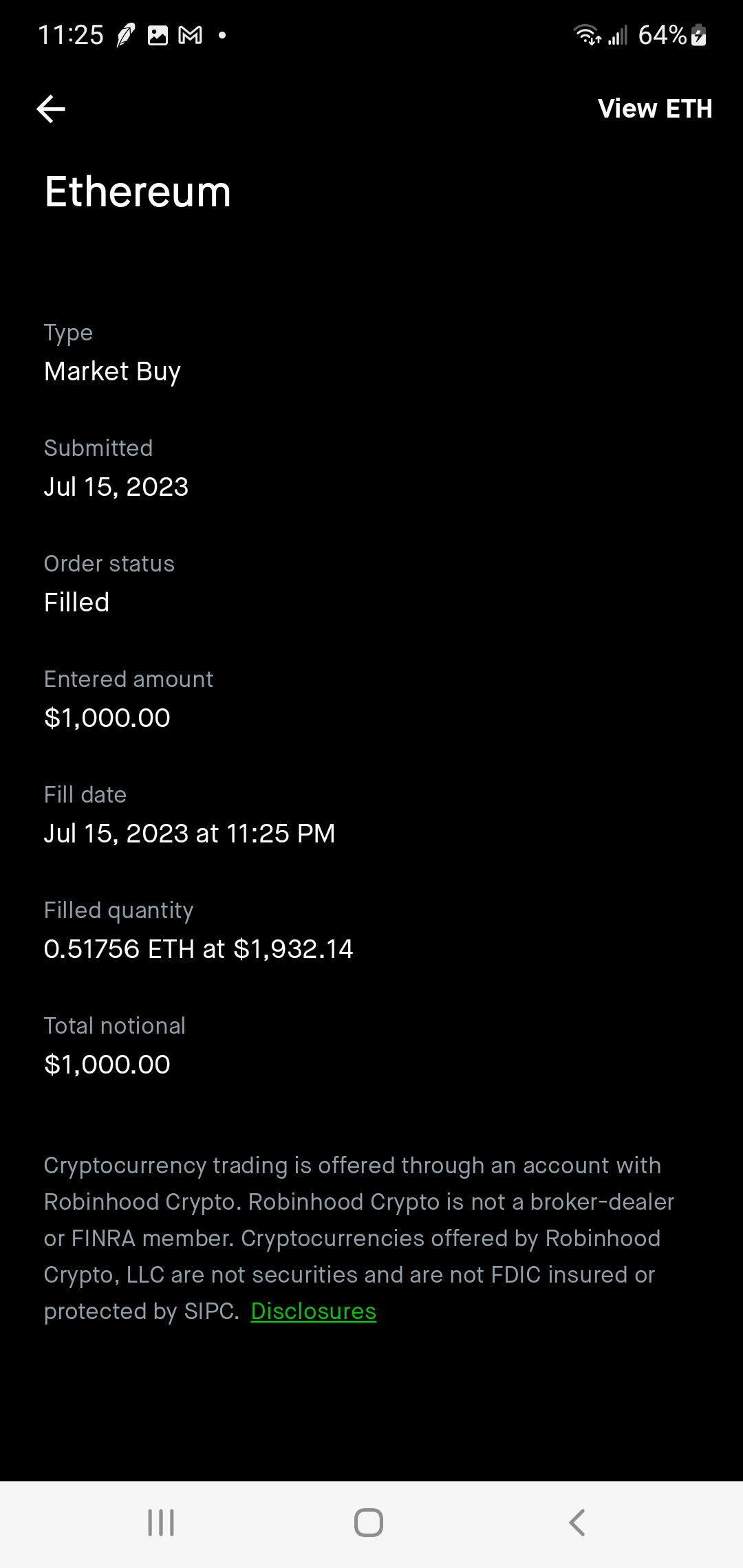The width and height of the screenshot is (743, 1568).
Task: Open the View ETH link
Action: click(x=654, y=109)
